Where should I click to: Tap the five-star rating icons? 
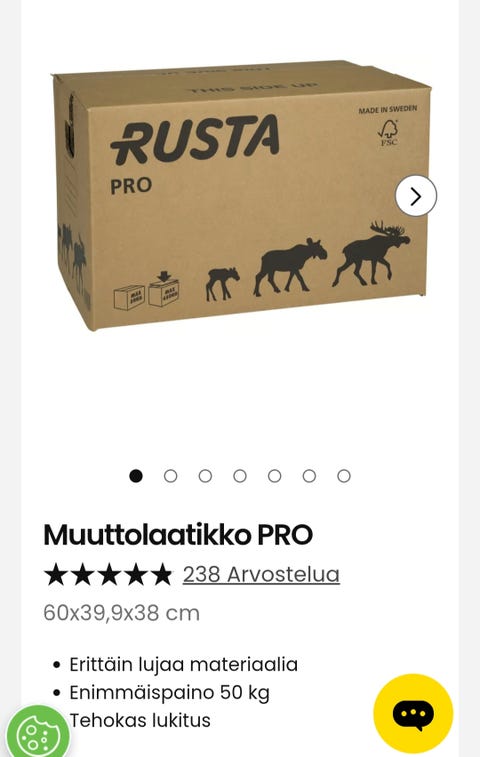point(108,575)
